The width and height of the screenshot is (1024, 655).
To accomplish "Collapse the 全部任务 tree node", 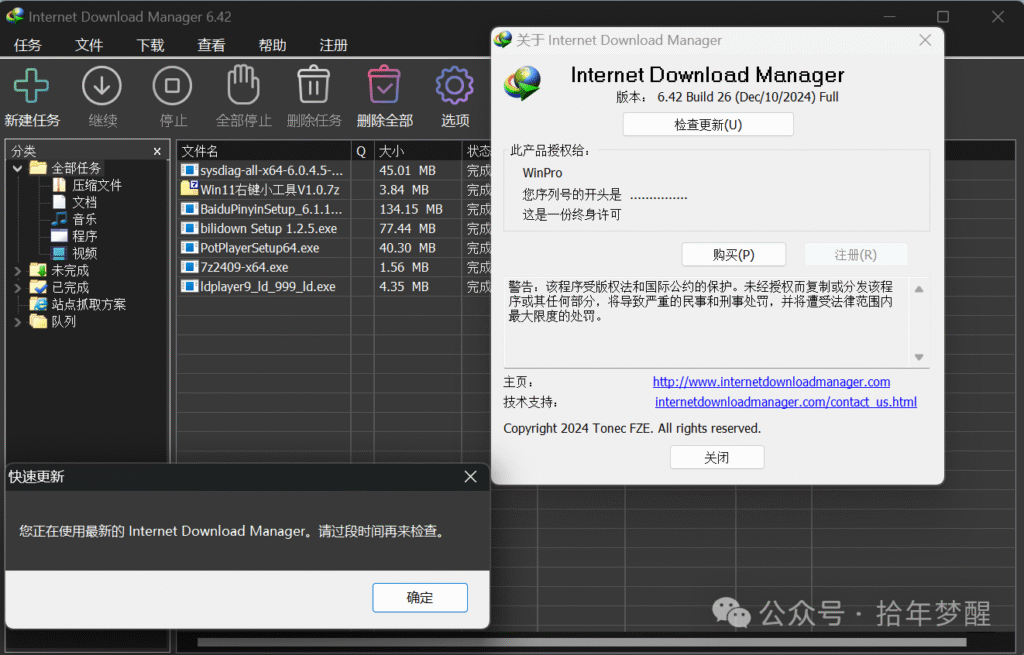I will pos(18,168).
